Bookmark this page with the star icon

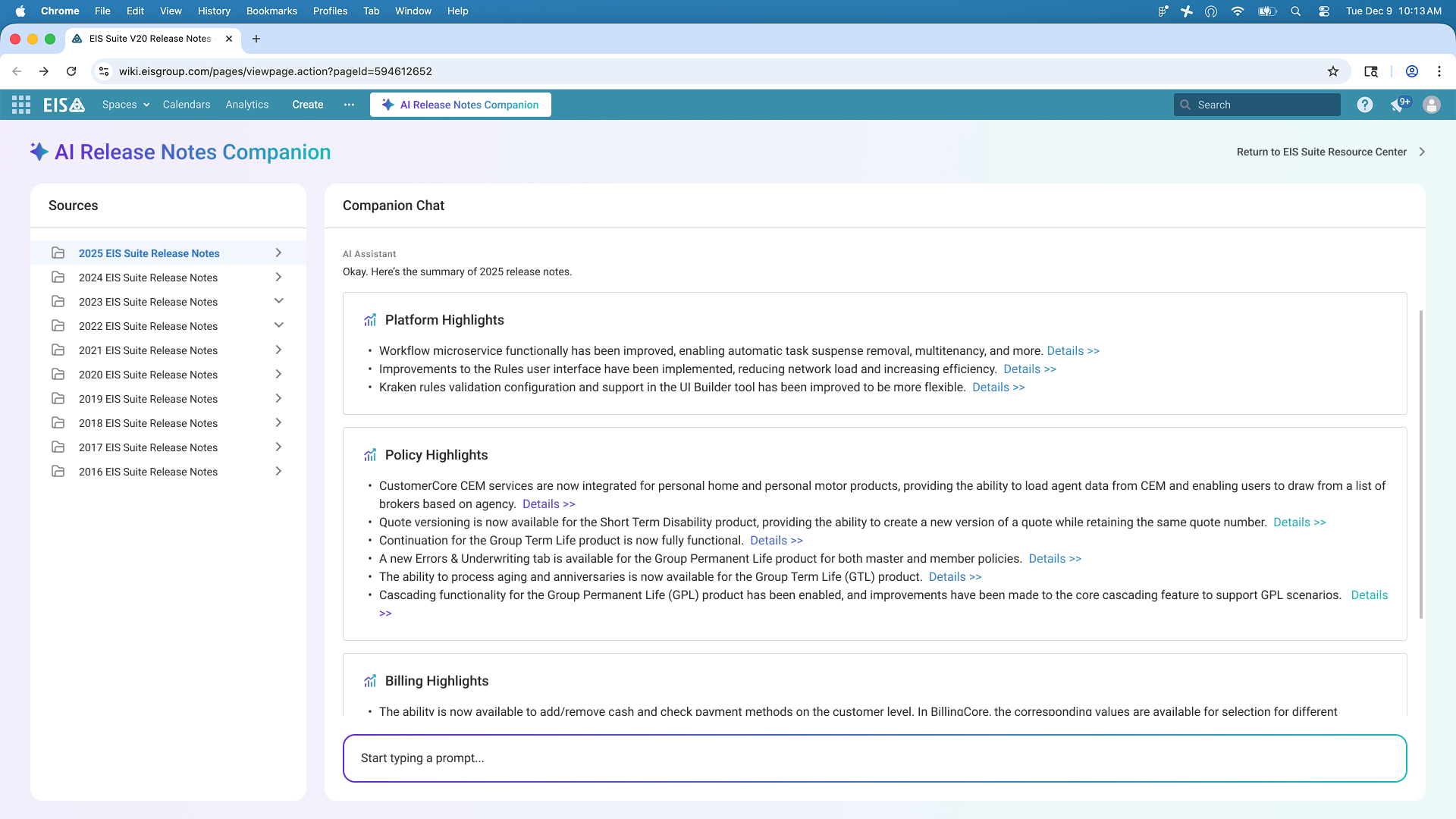click(1333, 71)
